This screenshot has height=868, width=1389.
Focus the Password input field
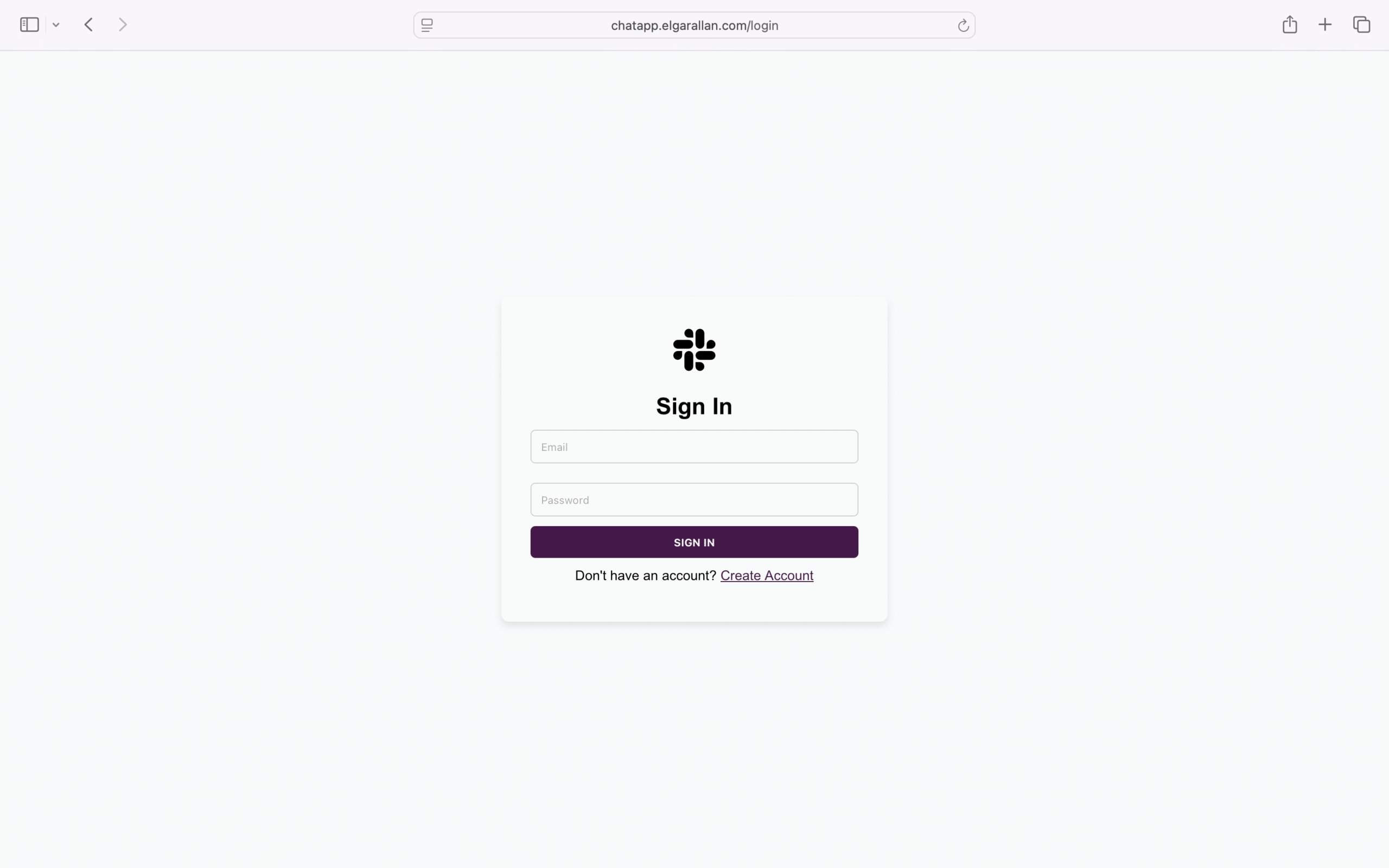coord(694,500)
